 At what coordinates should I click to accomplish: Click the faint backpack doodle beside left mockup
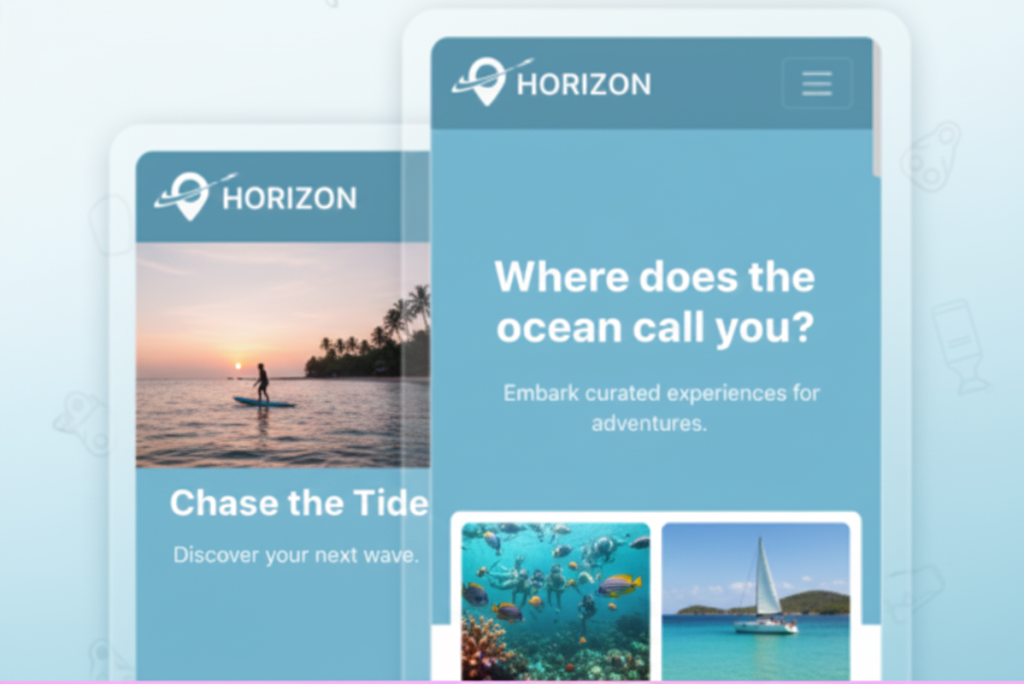112,224
